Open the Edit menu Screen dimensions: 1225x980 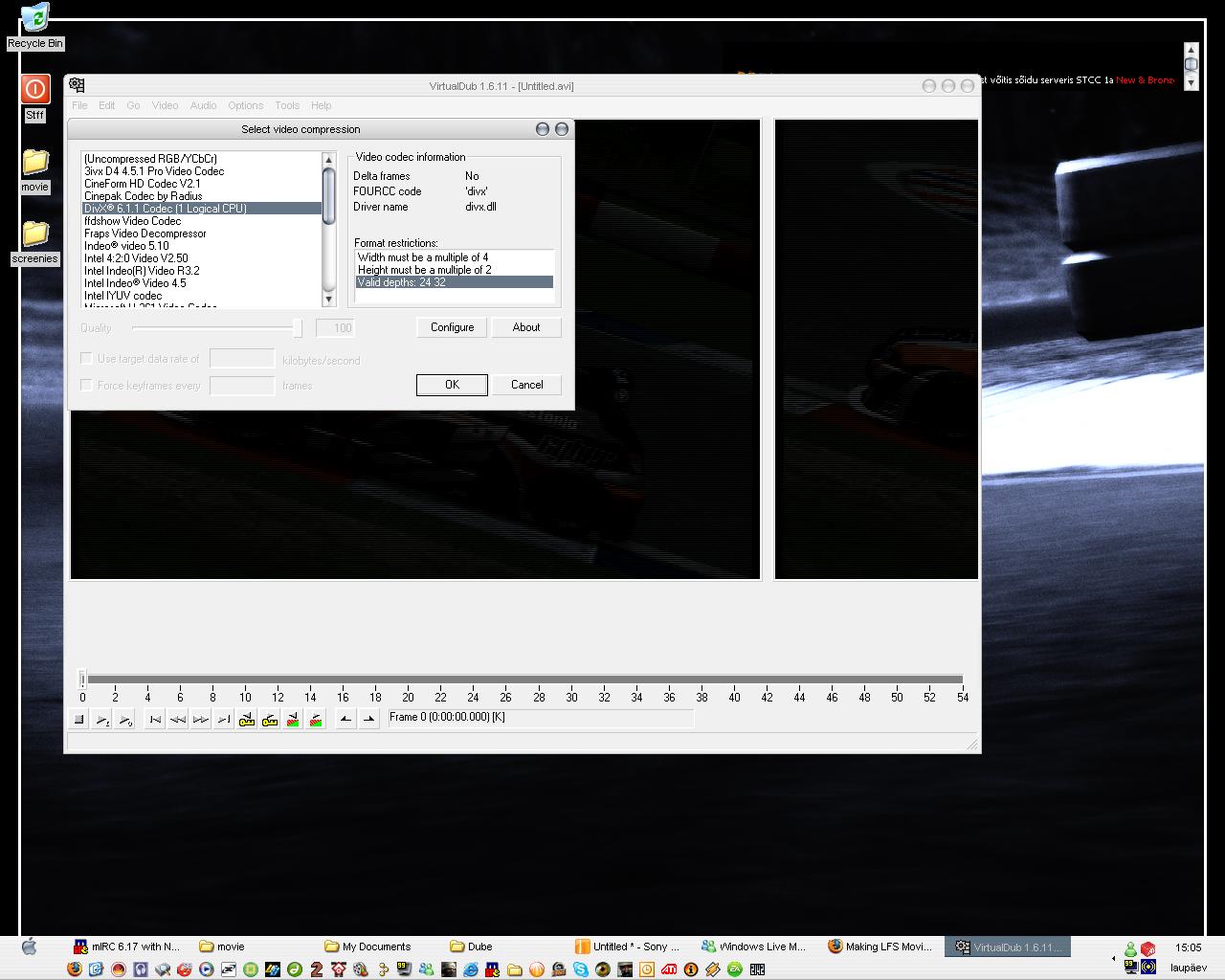pos(106,105)
